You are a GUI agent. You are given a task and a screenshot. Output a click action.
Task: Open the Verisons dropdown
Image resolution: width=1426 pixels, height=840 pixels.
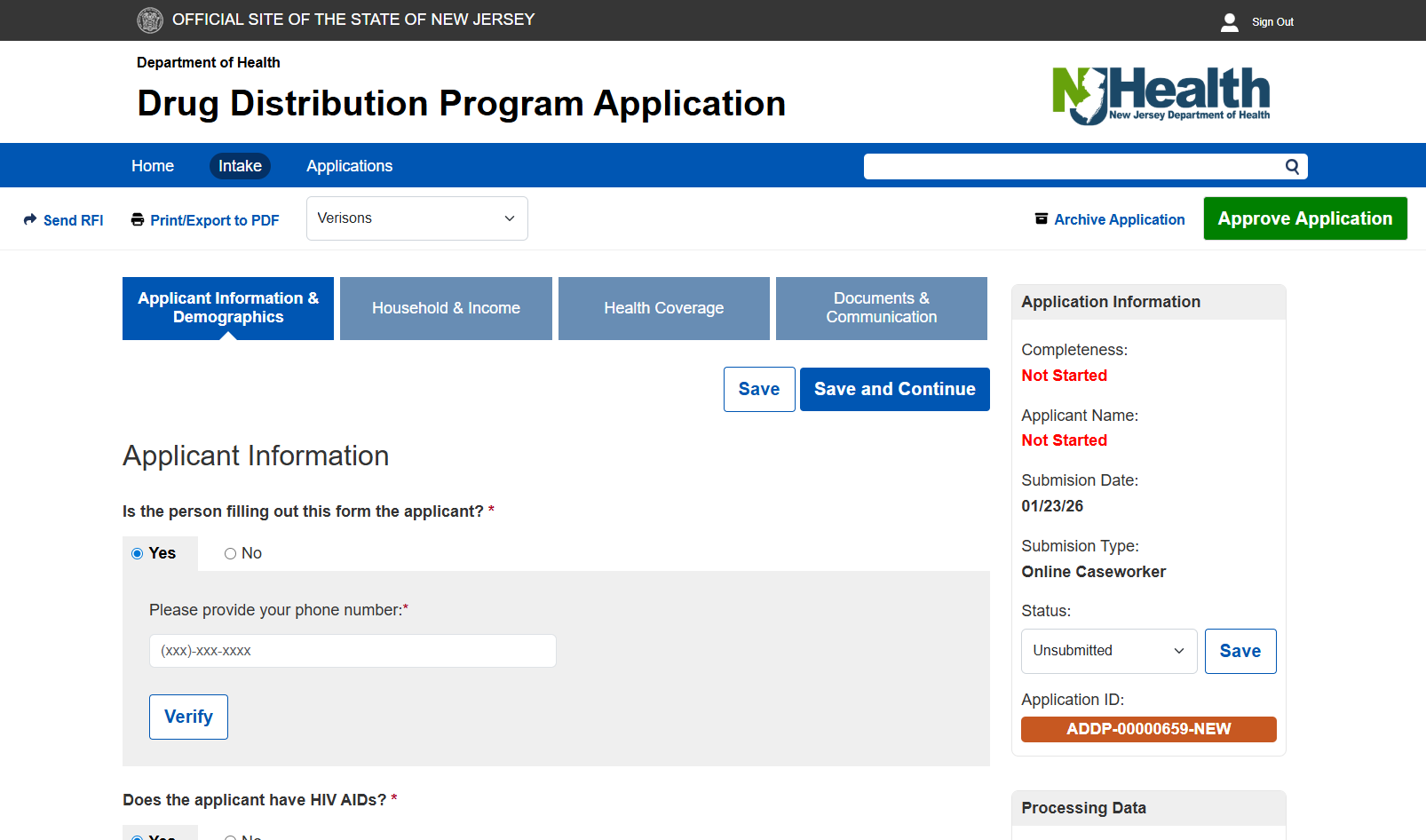416,218
